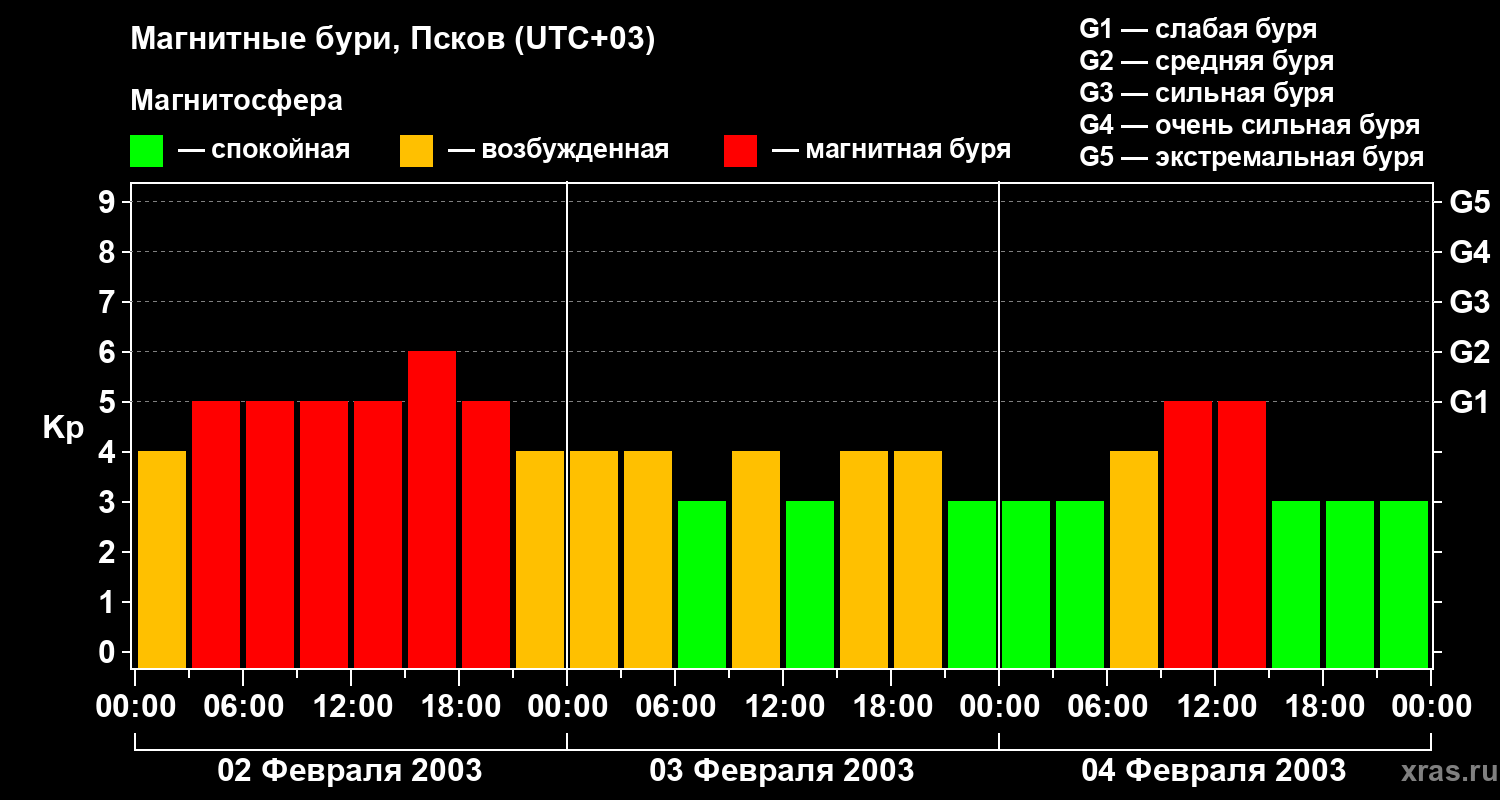Screen dimensions: 1500x800
Task: Click the '— спокойная' legend label
Action: pos(264,150)
